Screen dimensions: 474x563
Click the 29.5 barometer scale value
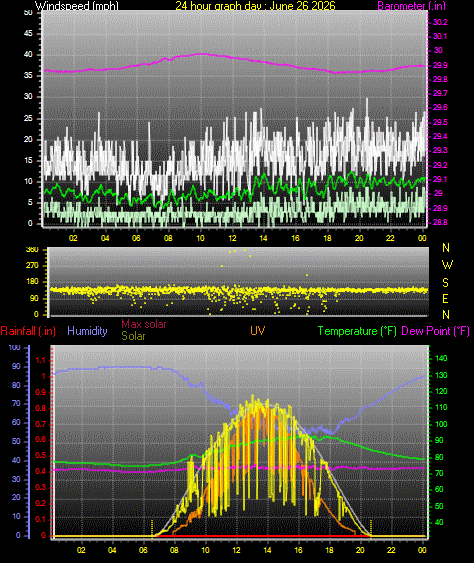pyautogui.click(x=440, y=122)
